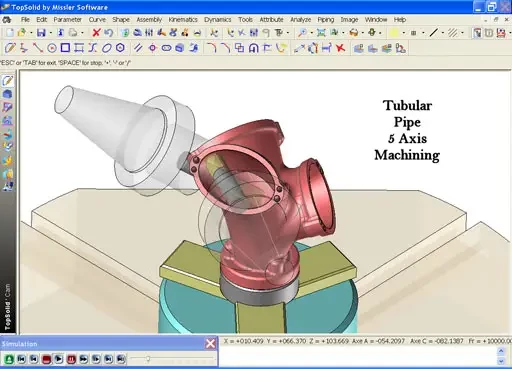Open the Kinematics menu
Screen dimensions: 512x369
coord(183,20)
